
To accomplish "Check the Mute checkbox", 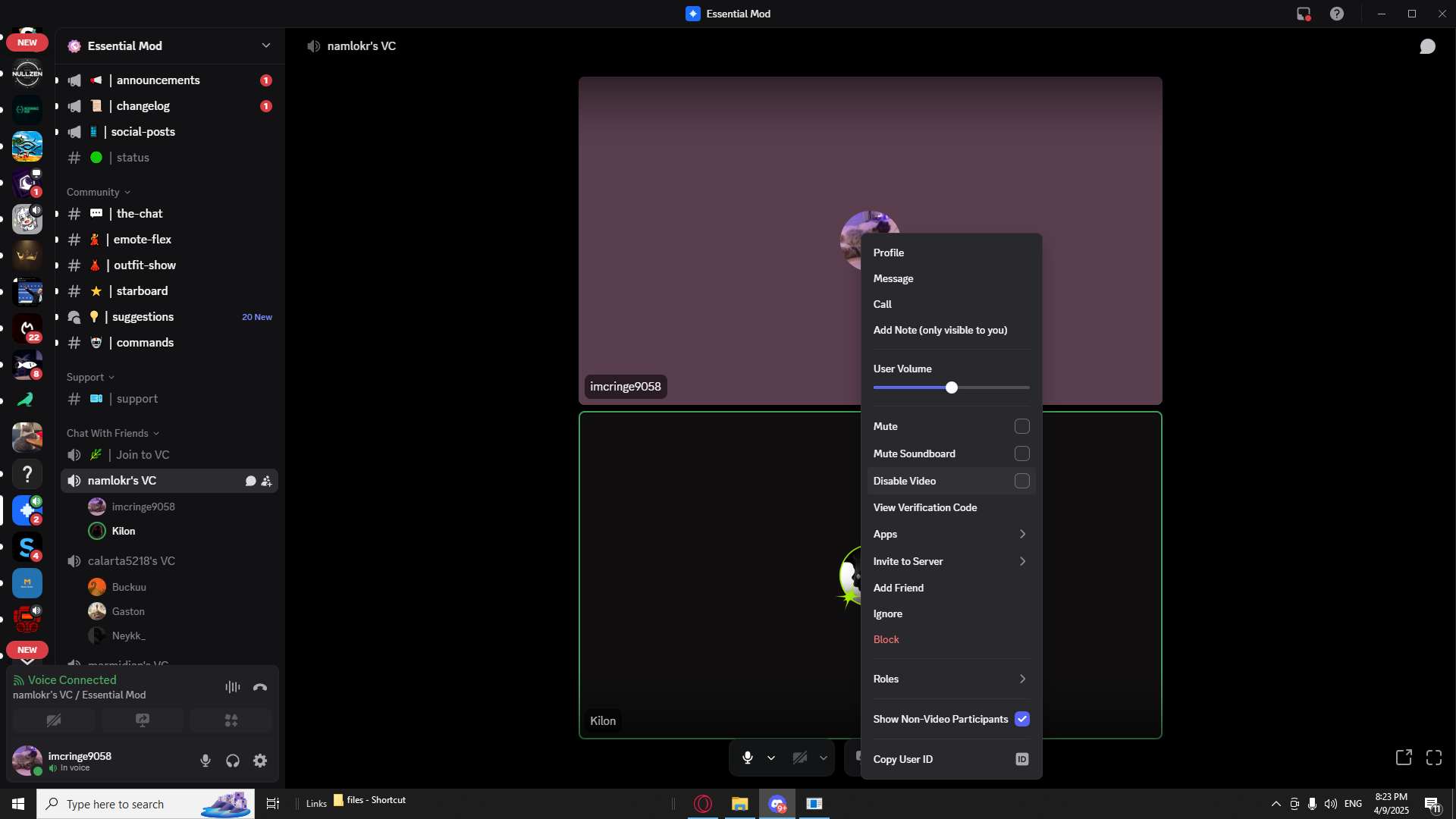I will pos(1021,426).
